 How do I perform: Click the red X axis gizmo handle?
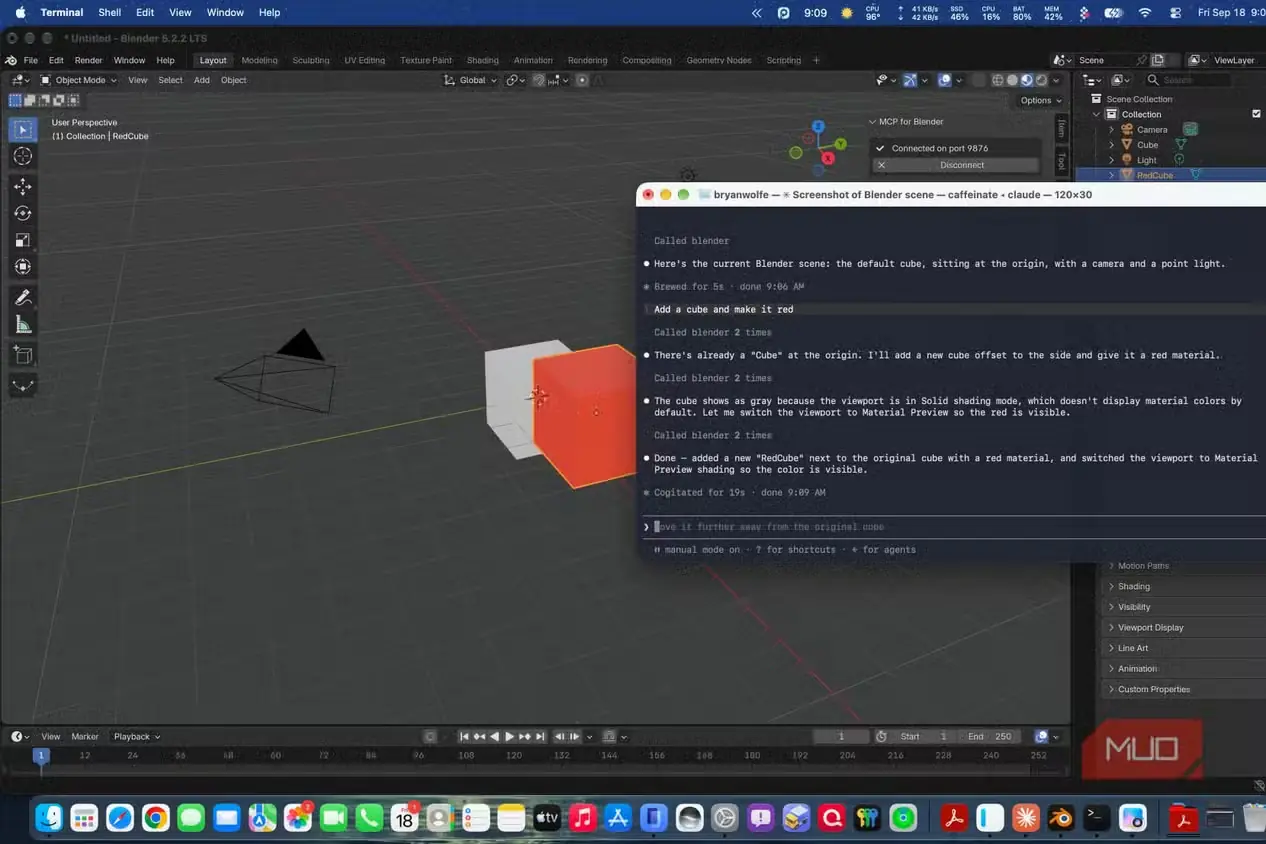(x=828, y=158)
